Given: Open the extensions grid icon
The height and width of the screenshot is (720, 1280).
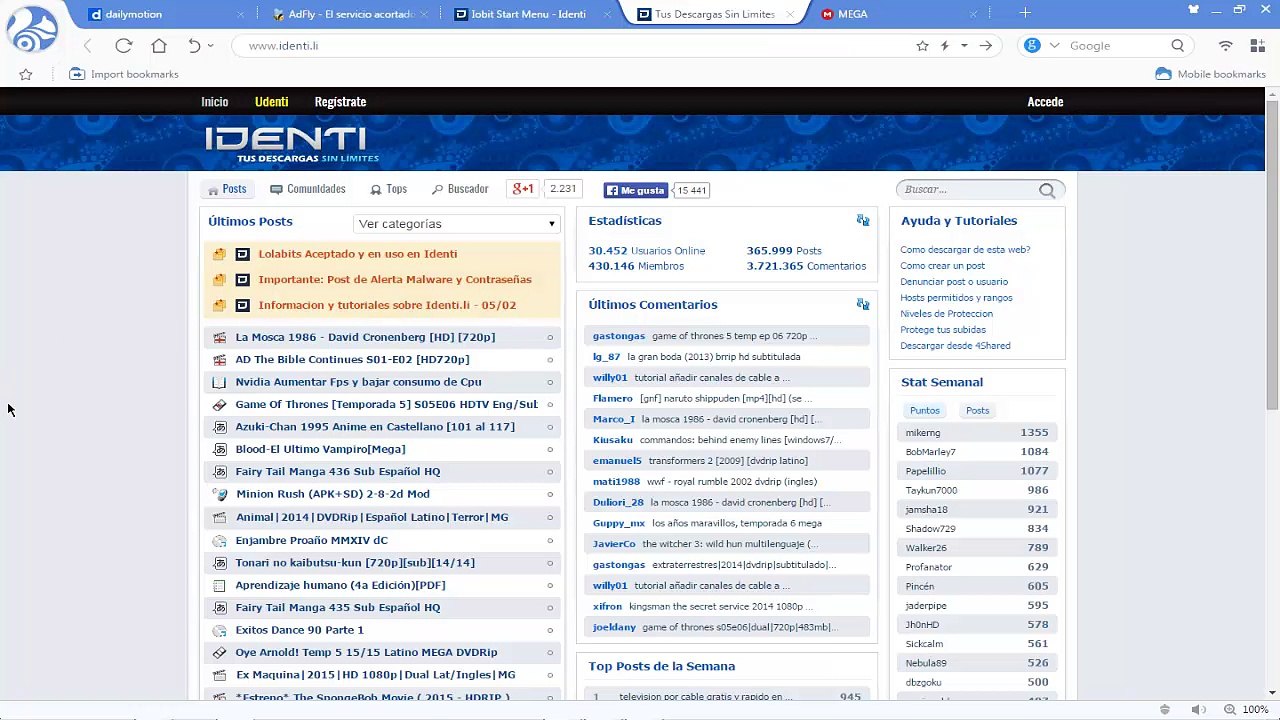Looking at the screenshot, I should (1257, 46).
